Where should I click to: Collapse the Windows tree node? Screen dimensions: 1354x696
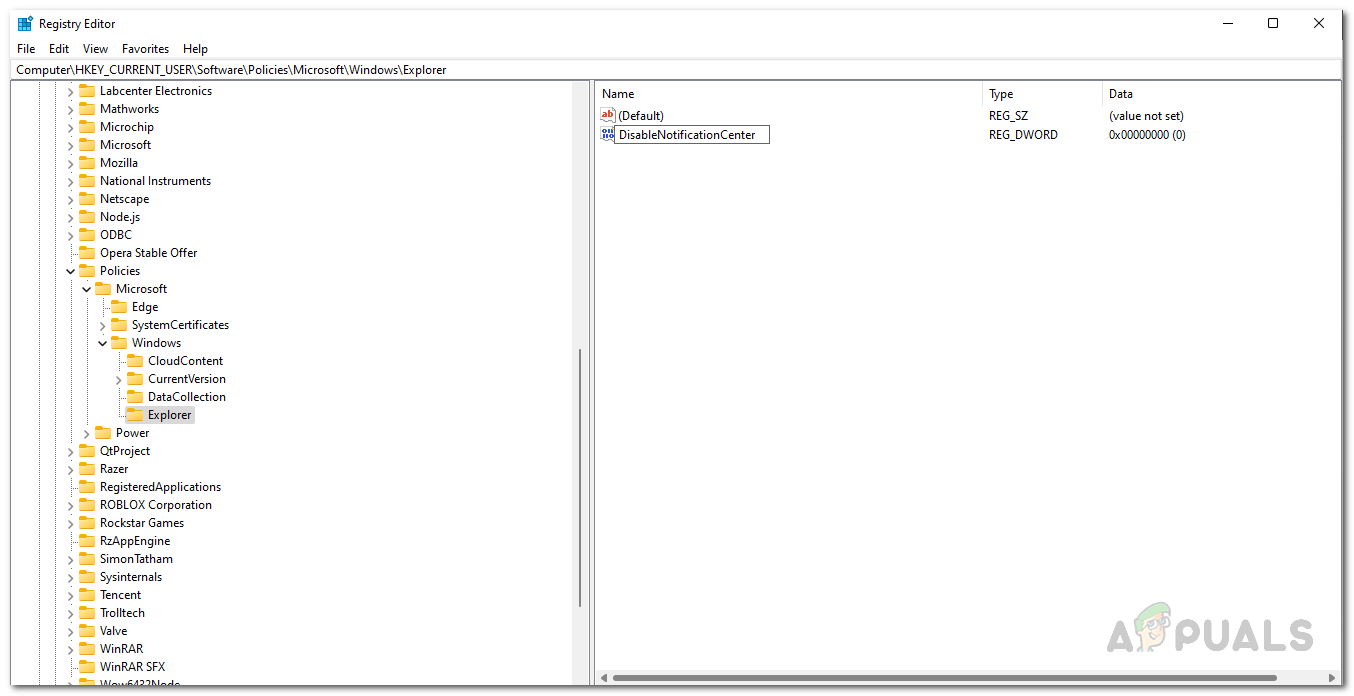point(102,343)
